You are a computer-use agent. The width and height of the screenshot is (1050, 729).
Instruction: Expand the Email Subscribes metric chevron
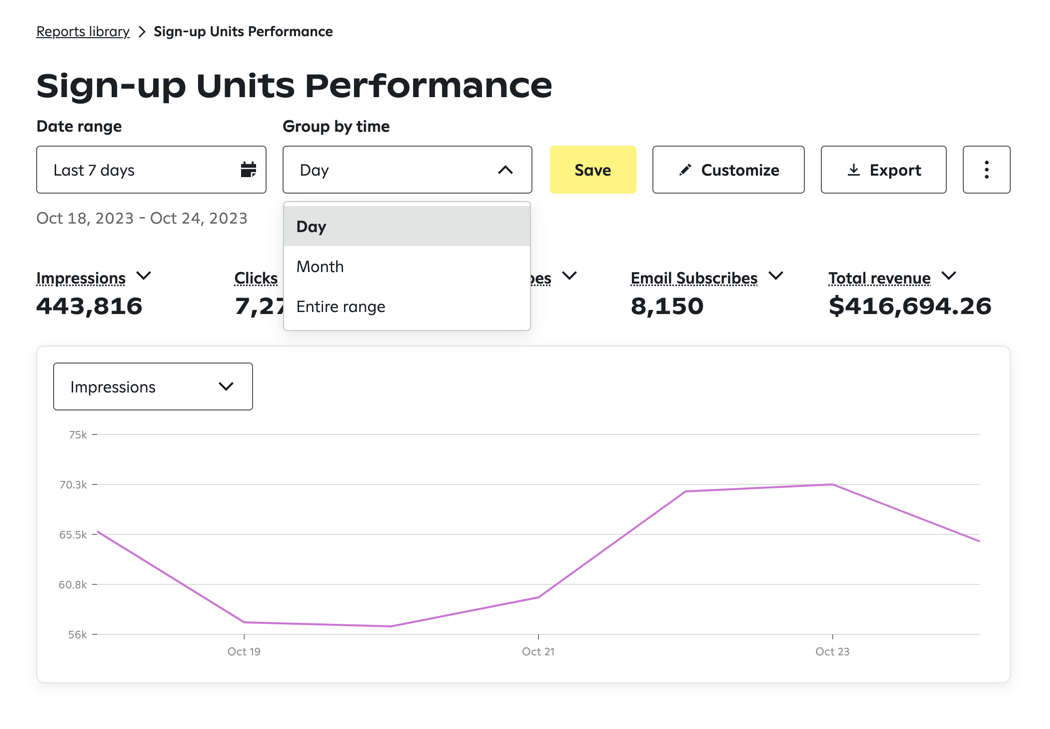[x=776, y=276]
